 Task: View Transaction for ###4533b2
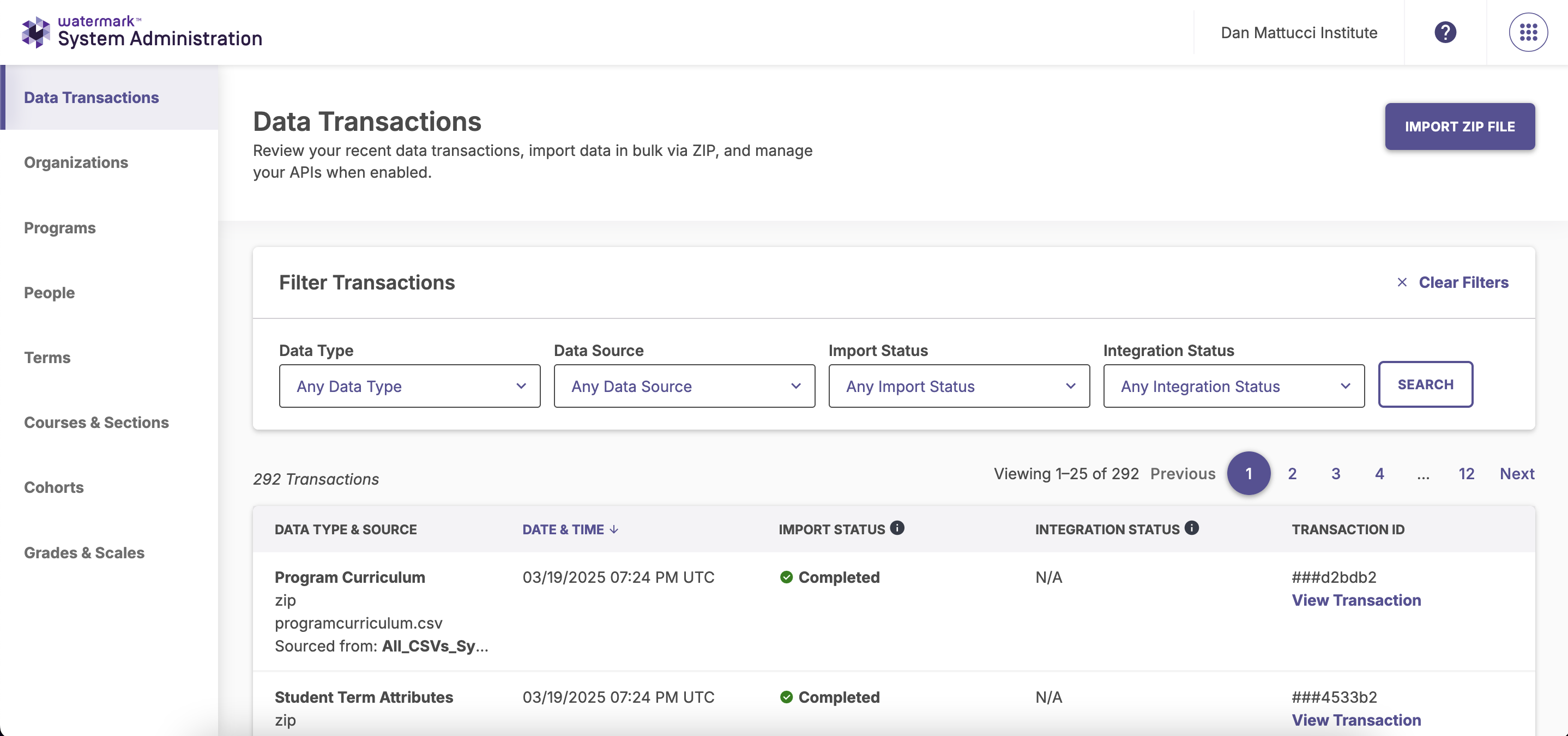coord(1356,720)
